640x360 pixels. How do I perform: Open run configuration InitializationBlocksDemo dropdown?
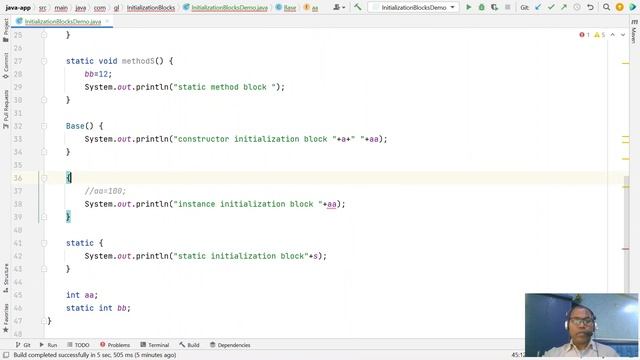pyautogui.click(x=413, y=7)
